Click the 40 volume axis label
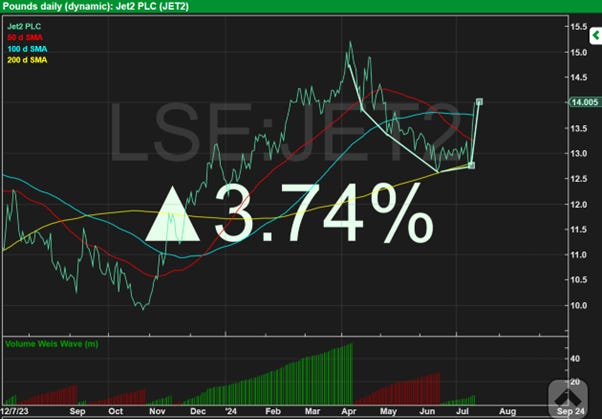The width and height of the screenshot is (602, 419). (x=575, y=359)
